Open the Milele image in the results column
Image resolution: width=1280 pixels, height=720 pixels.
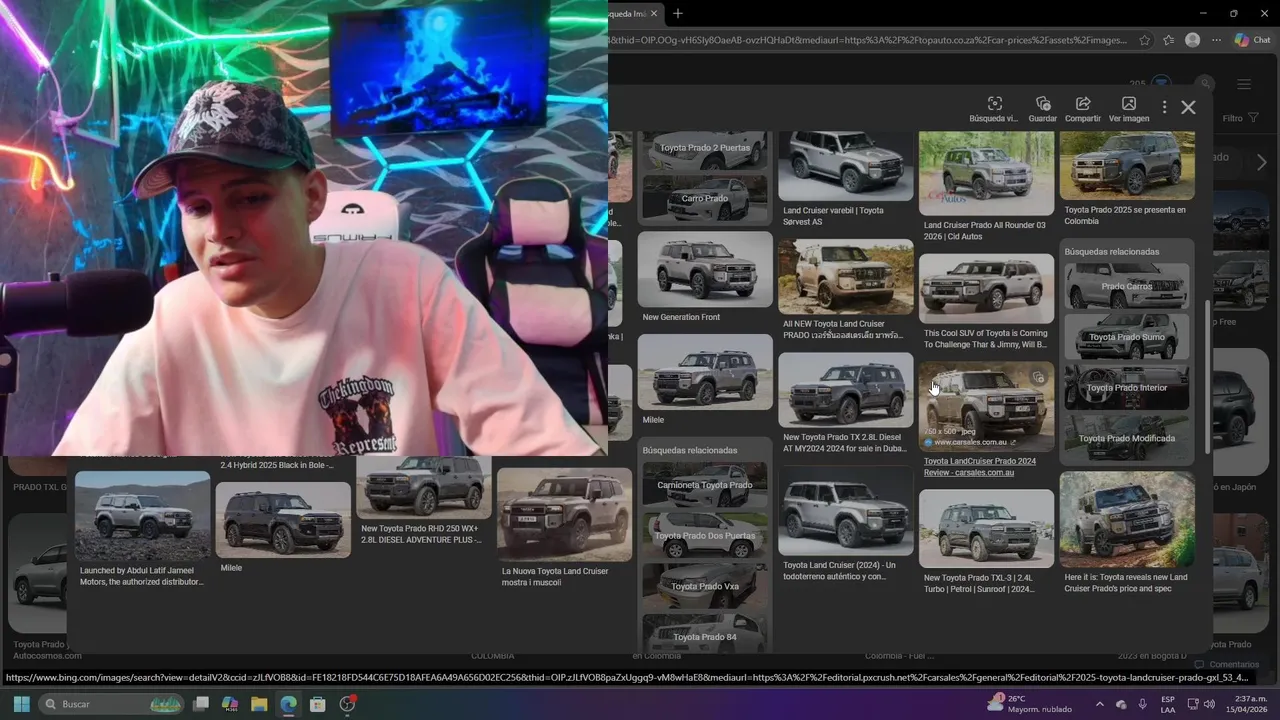point(705,372)
